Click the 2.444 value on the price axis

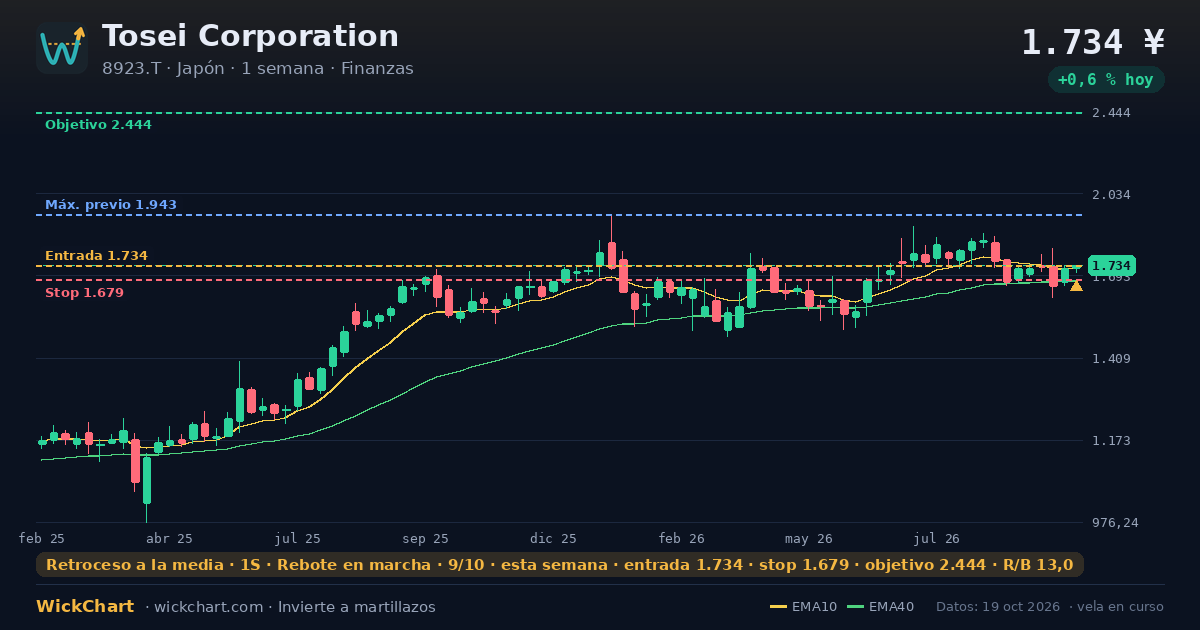click(x=1111, y=113)
